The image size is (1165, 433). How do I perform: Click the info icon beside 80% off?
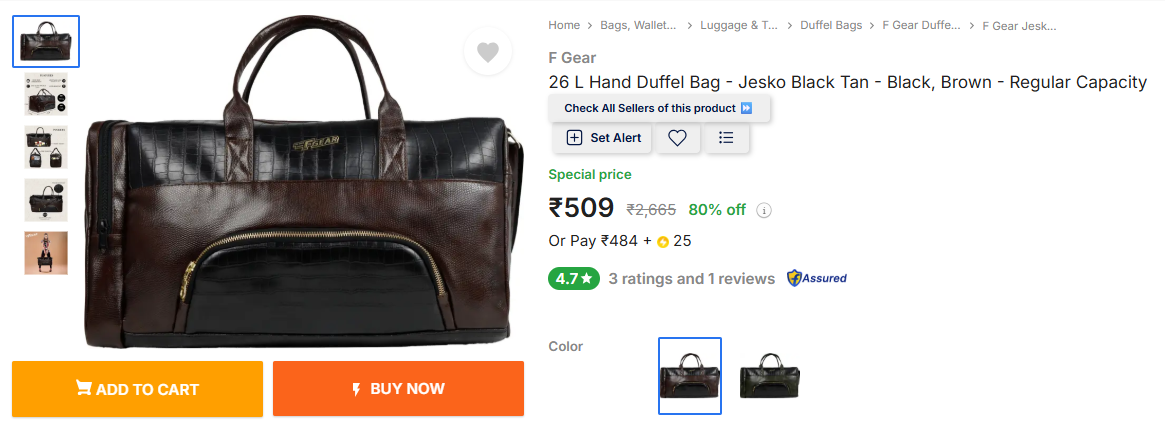[x=764, y=210]
